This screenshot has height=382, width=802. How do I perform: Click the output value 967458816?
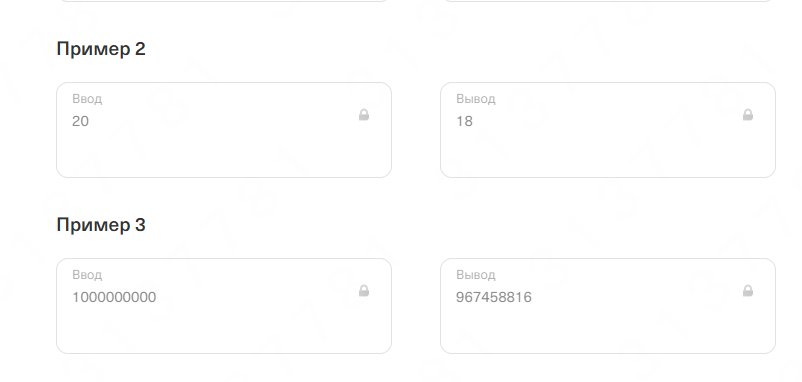[494, 298]
